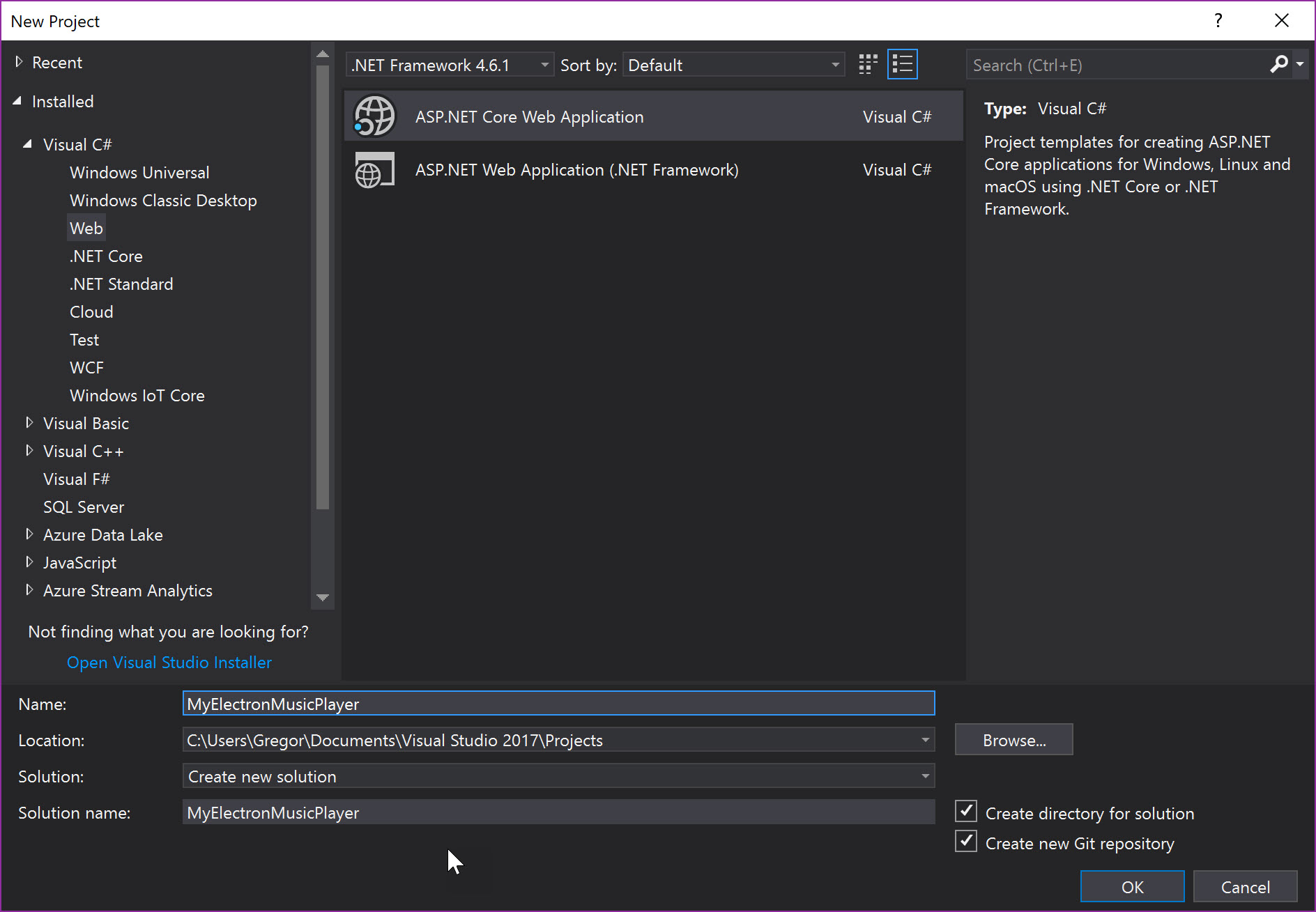Viewport: 1316px width, 912px height.
Task: Open the Sort by Default dropdown
Action: click(x=734, y=65)
